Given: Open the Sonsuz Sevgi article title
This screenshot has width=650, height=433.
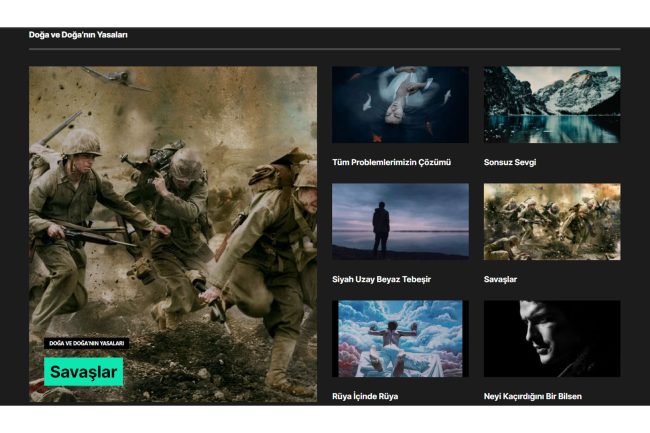Looking at the screenshot, I should [510, 162].
